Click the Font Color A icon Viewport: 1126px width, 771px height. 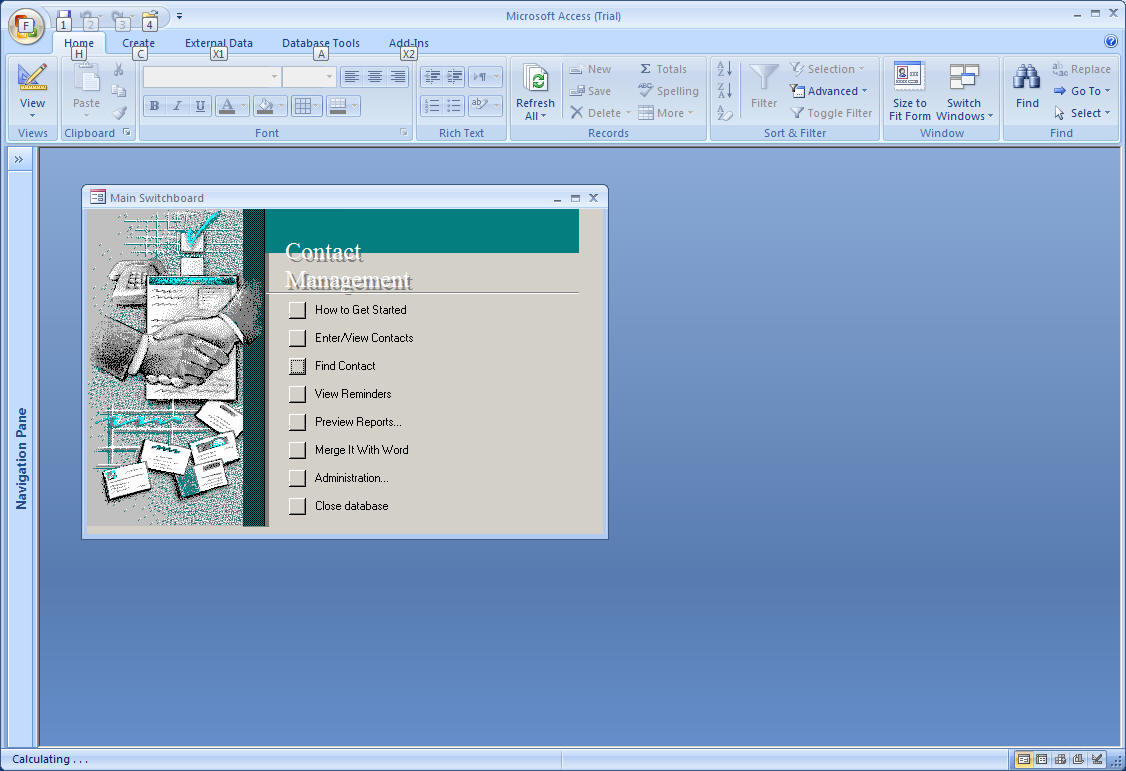[x=226, y=106]
